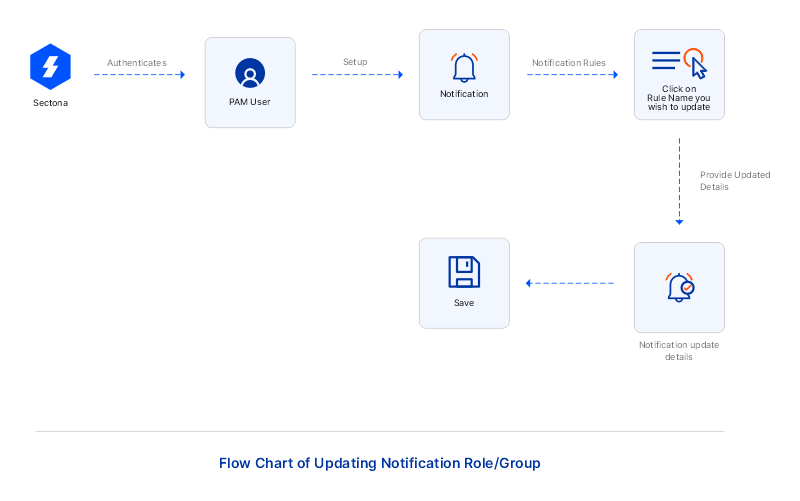This screenshot has width=800, height=501.
Task: Click the Flow Chart of Updating Notification title
Action: tap(379, 463)
